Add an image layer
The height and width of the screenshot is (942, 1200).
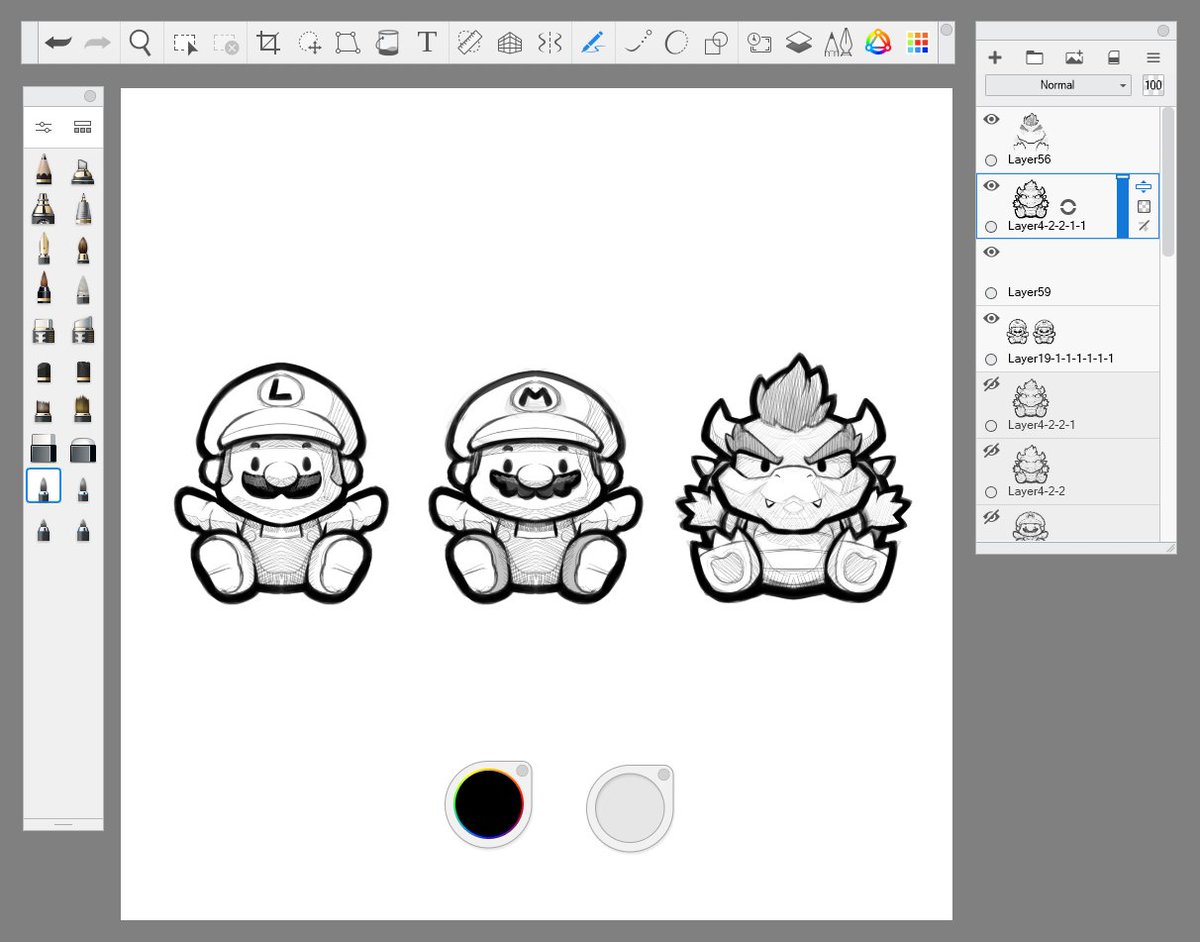coord(1074,58)
